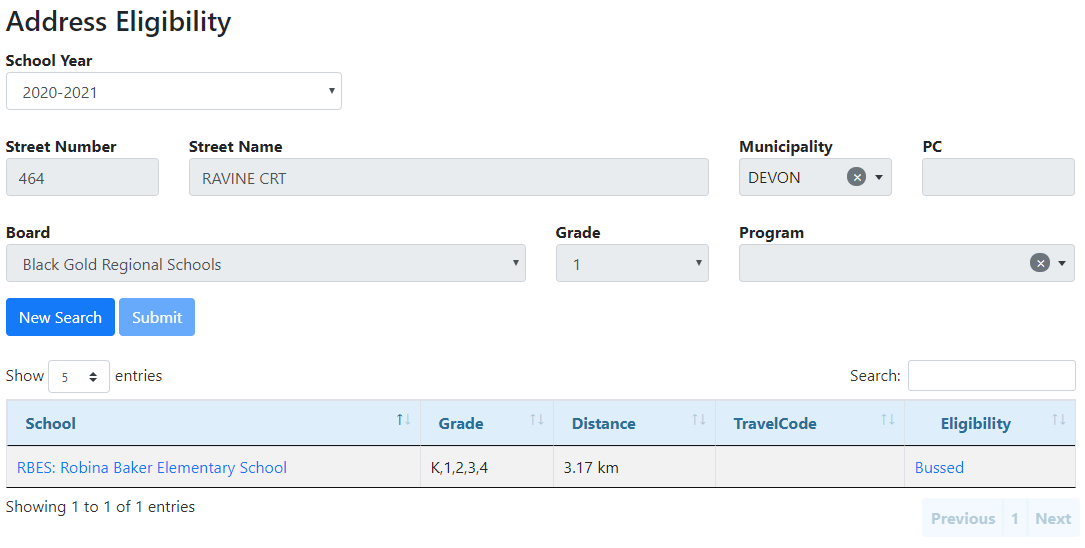The width and height of the screenshot is (1085, 548).
Task: Open Robina Baker Elementary School link
Action: pos(152,467)
